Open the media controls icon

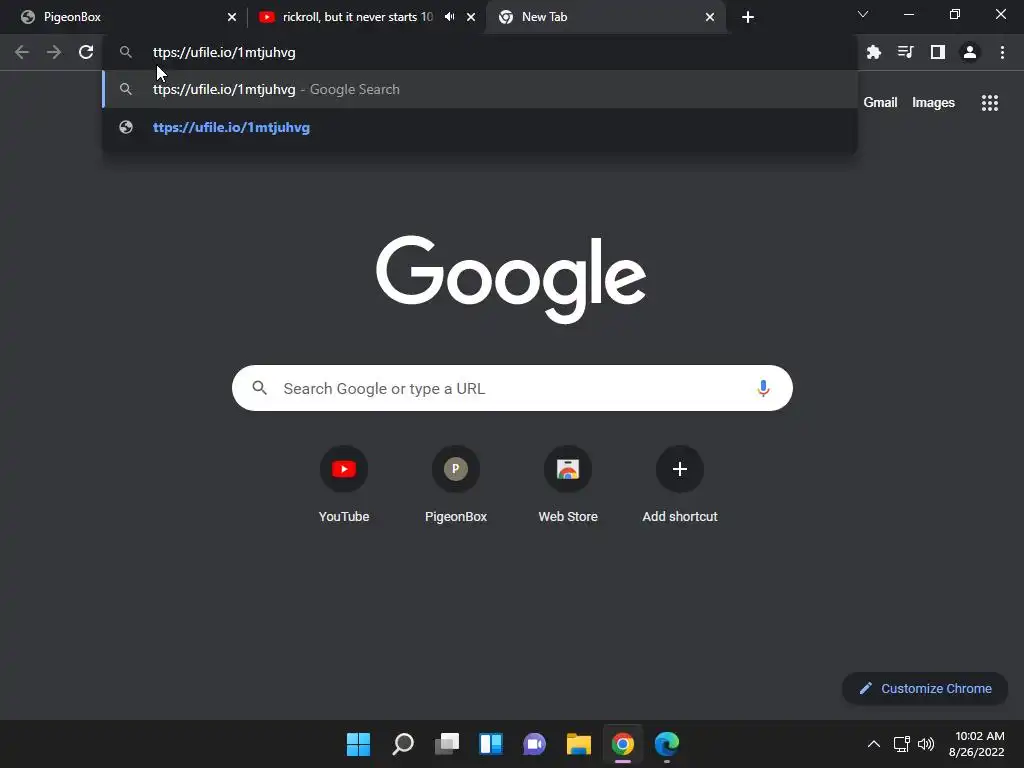(x=905, y=52)
